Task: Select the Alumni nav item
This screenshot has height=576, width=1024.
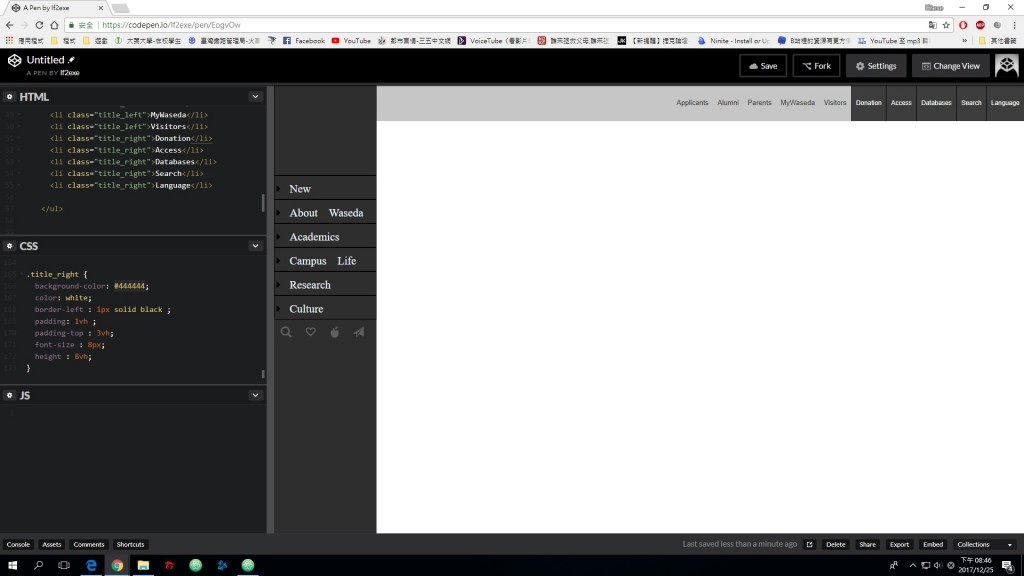Action: tap(728, 103)
